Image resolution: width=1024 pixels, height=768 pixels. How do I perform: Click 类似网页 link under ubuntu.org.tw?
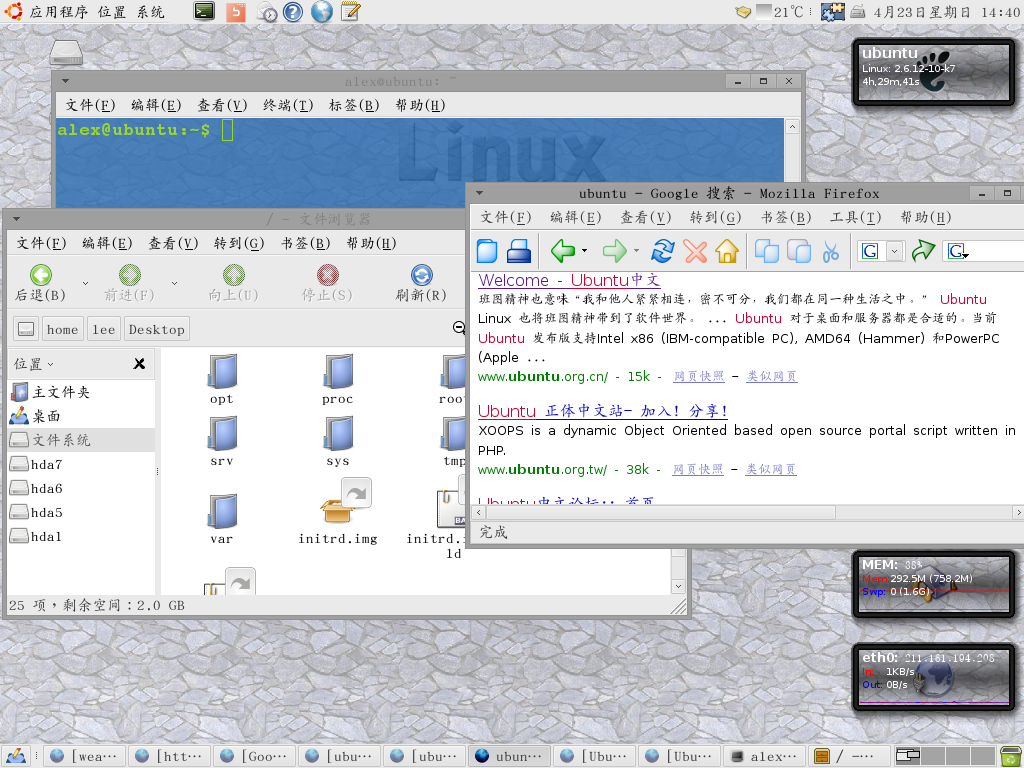point(771,469)
